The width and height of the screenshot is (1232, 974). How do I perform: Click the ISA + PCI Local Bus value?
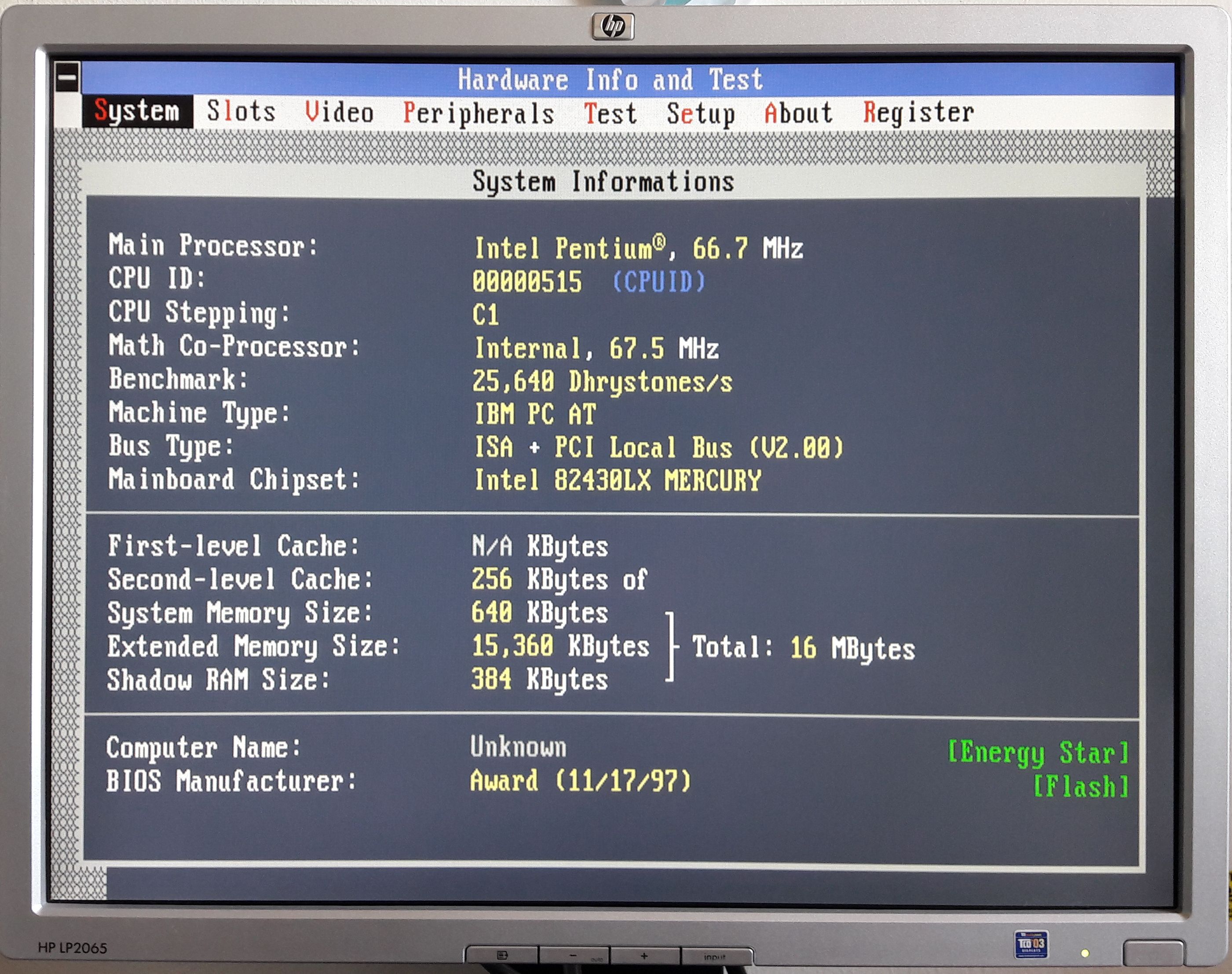tap(659, 447)
